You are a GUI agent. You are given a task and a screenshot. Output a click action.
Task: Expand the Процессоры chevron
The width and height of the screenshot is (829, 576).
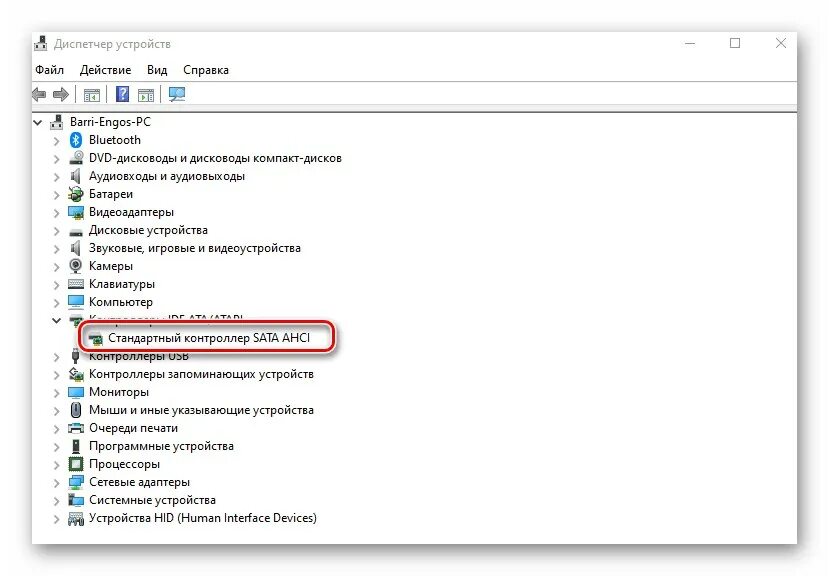point(57,464)
